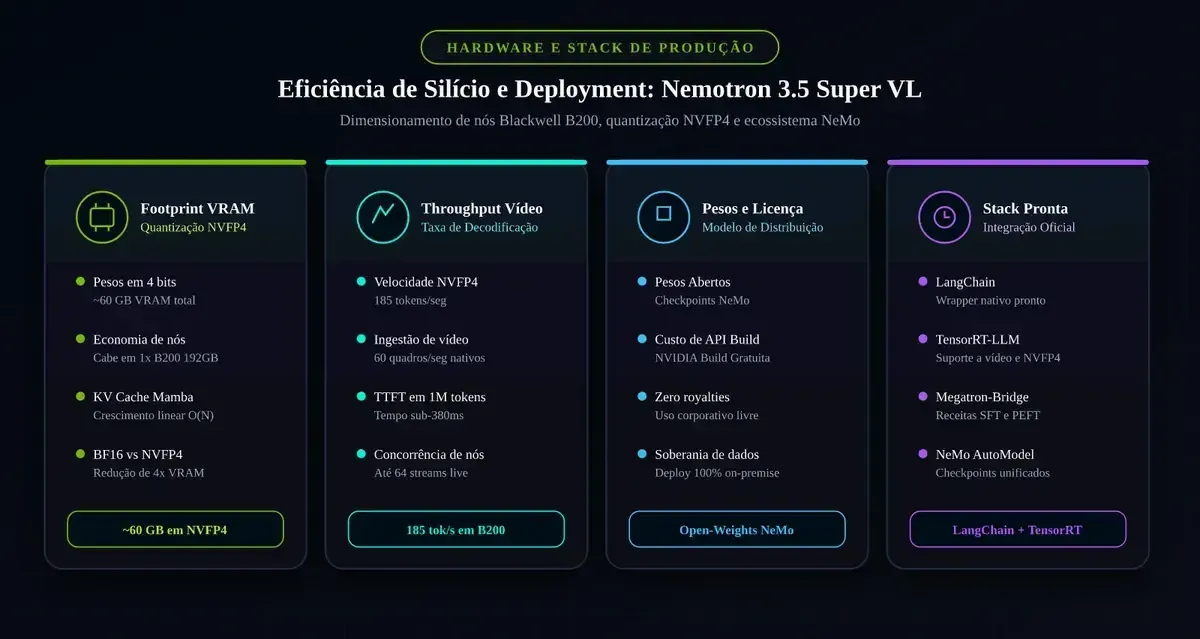This screenshot has height=639, width=1200.
Task: Select the "Custo de API Build" list item
Action: (x=707, y=339)
